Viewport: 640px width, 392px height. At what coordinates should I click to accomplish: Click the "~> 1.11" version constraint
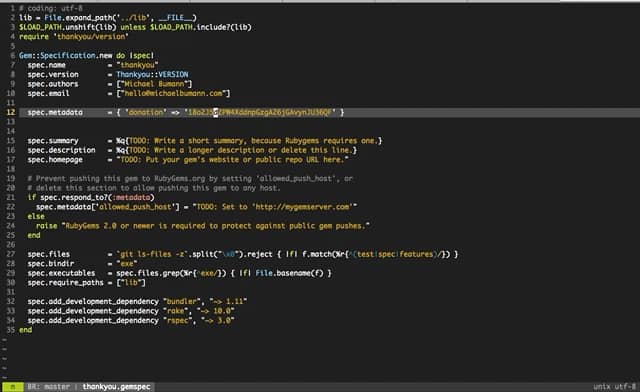(x=228, y=302)
